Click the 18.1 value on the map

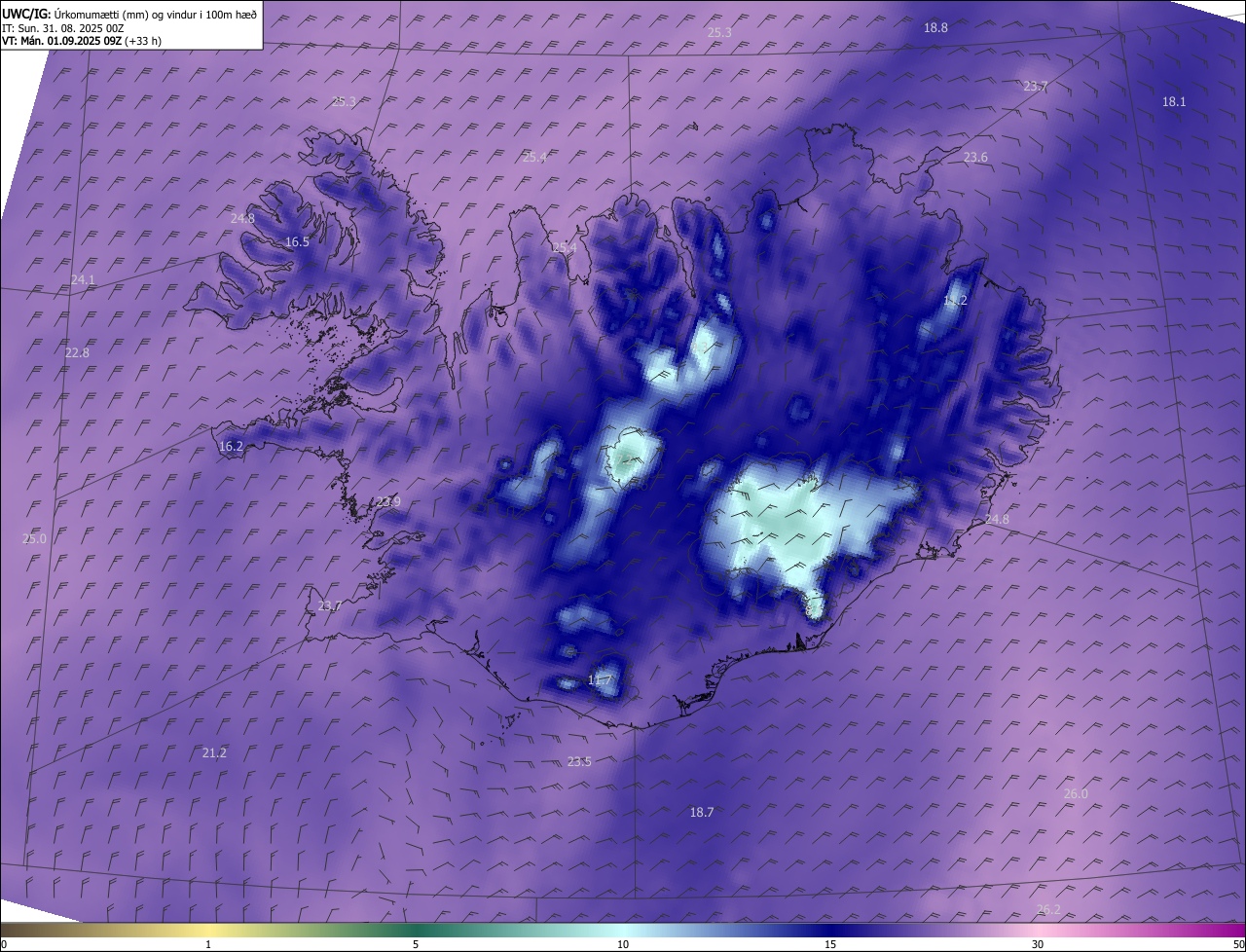click(1174, 101)
